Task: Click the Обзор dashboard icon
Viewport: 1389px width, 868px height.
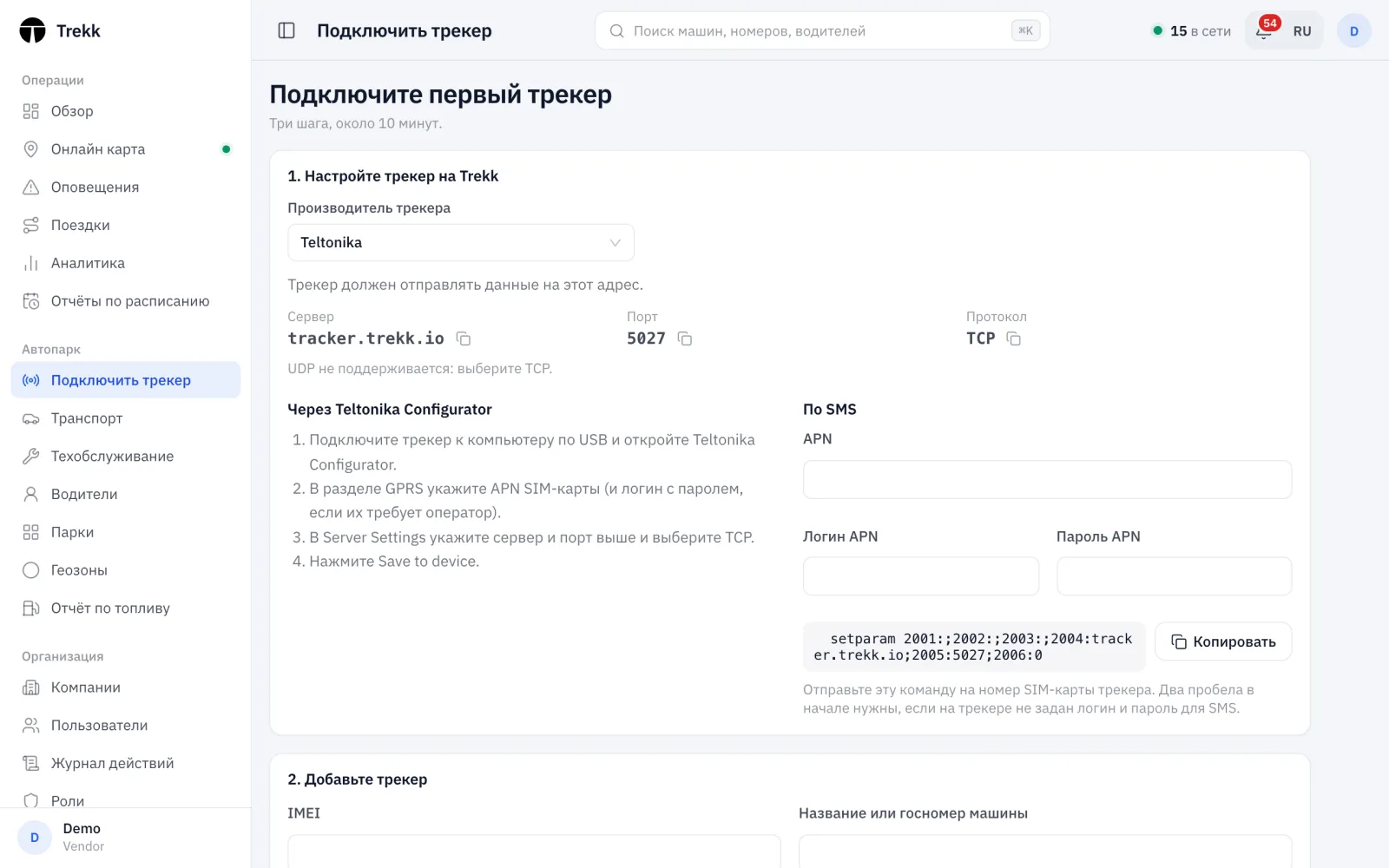Action: click(31, 111)
